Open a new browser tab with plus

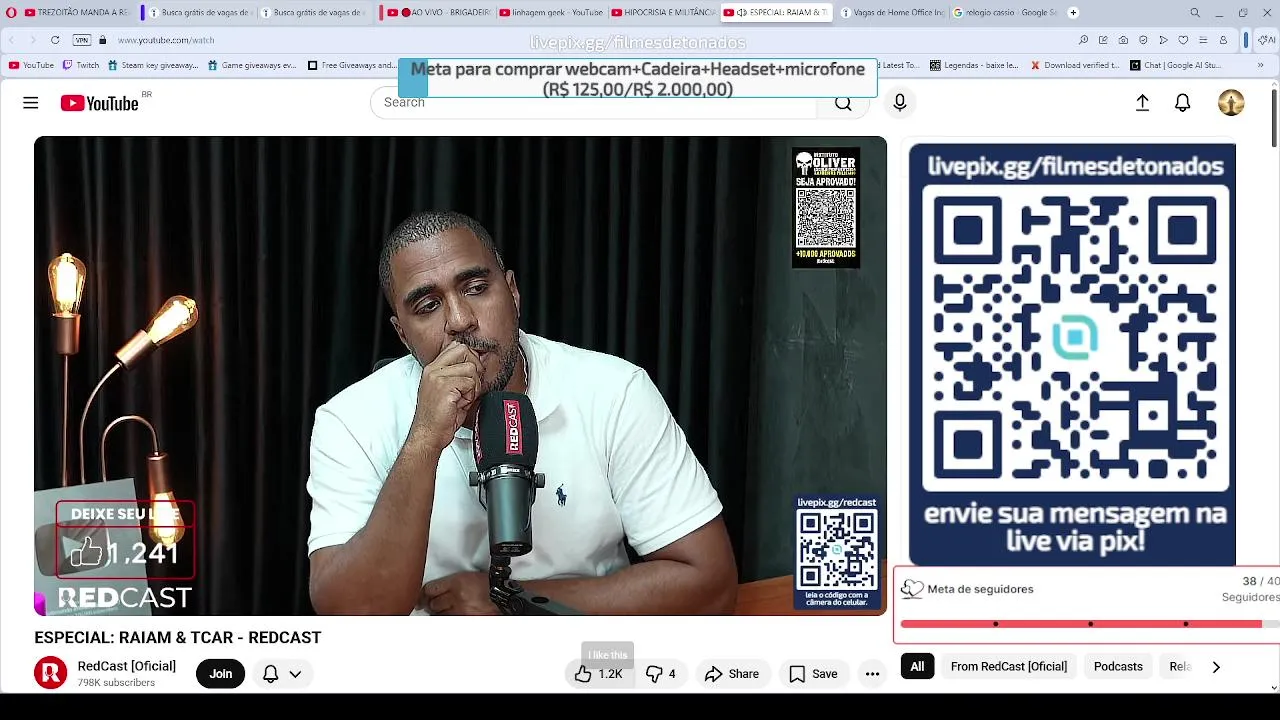(1073, 13)
